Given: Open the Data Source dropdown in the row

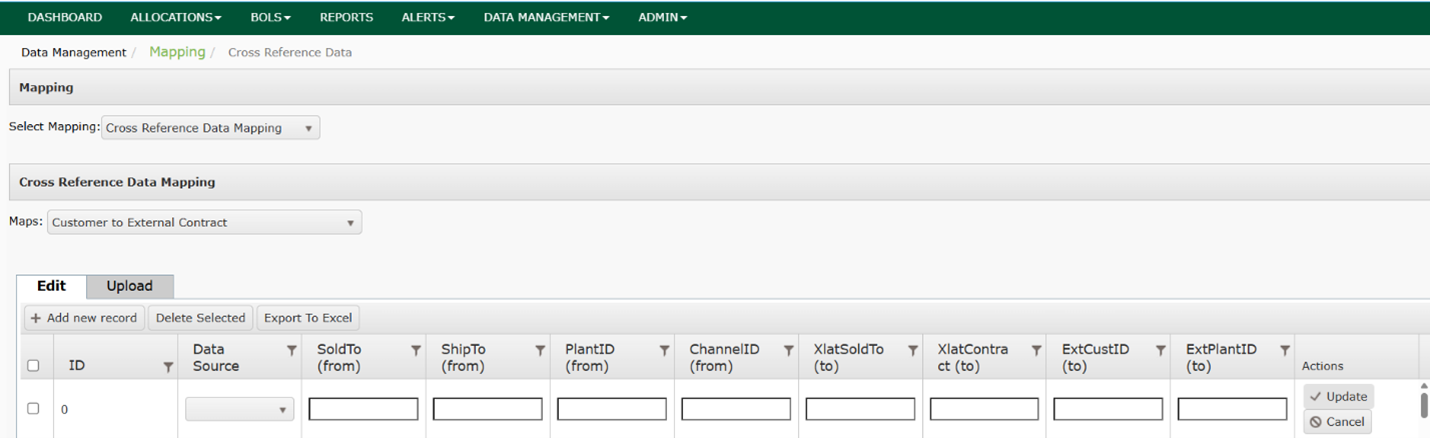Looking at the screenshot, I should pyautogui.click(x=240, y=410).
